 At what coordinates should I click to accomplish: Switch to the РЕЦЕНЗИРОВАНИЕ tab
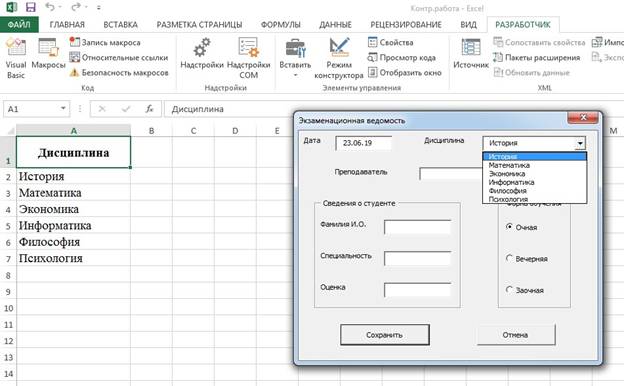pyautogui.click(x=406, y=25)
